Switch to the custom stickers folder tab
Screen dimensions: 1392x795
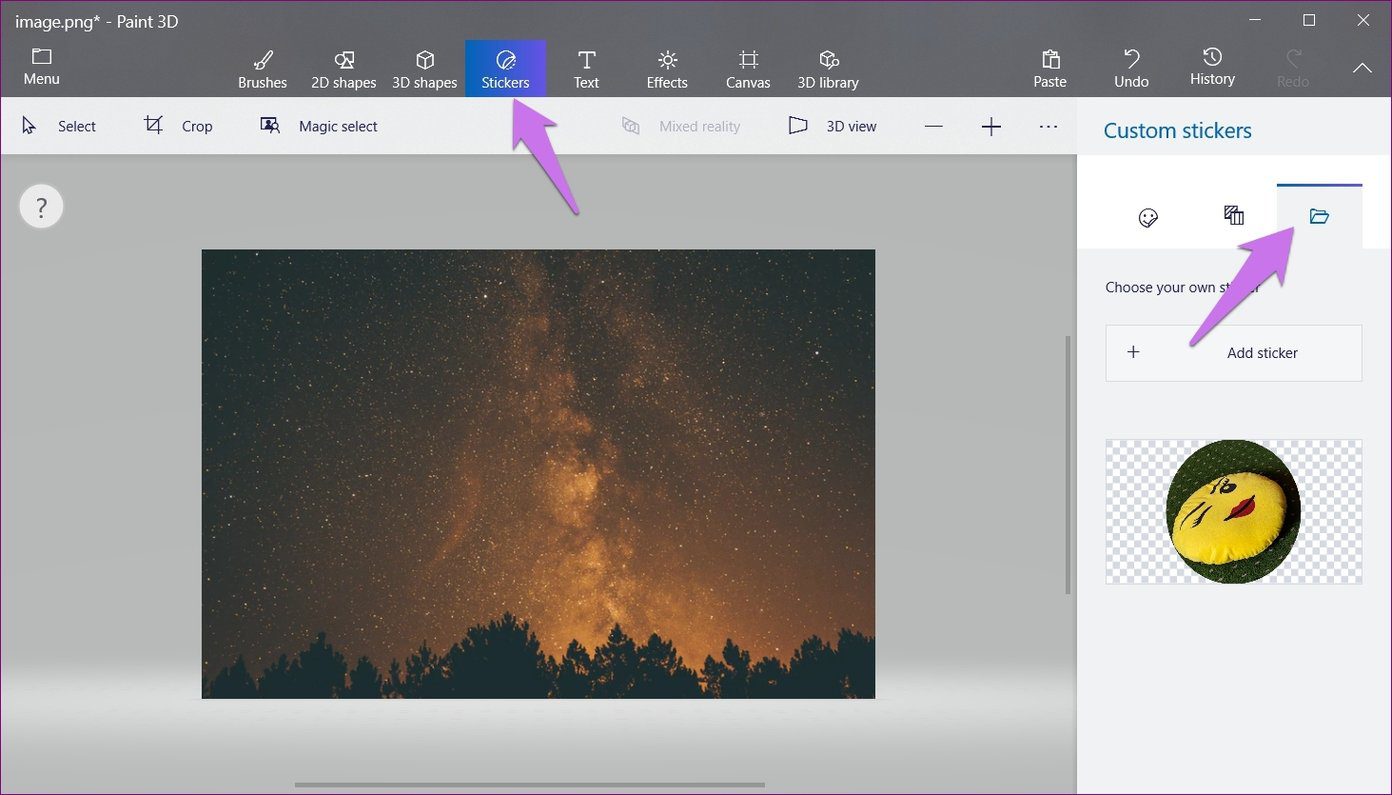pos(1319,216)
